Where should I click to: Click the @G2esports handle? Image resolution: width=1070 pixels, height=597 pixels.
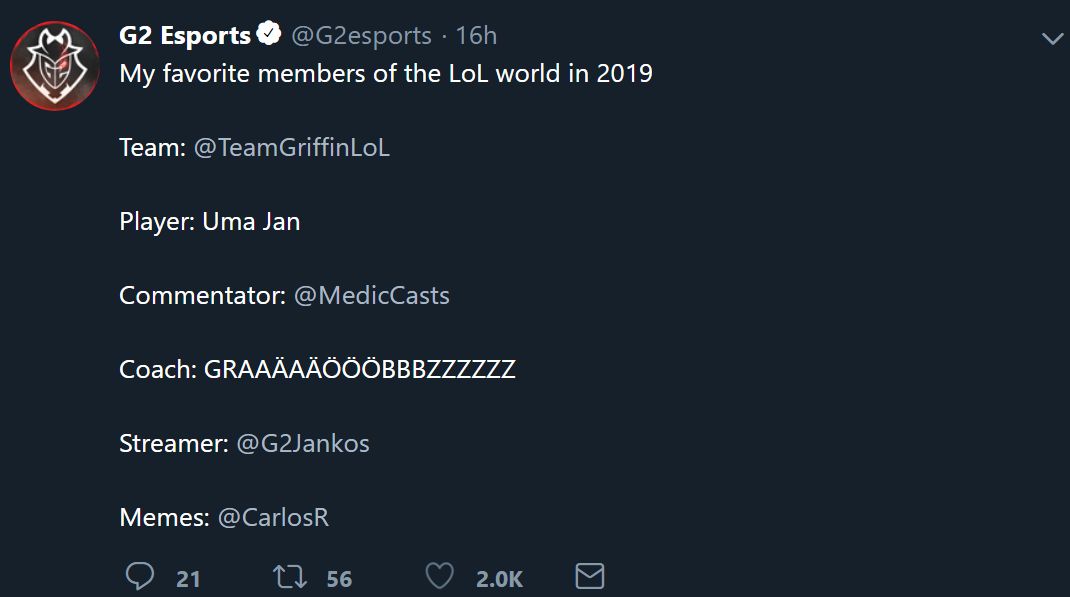coord(361,36)
